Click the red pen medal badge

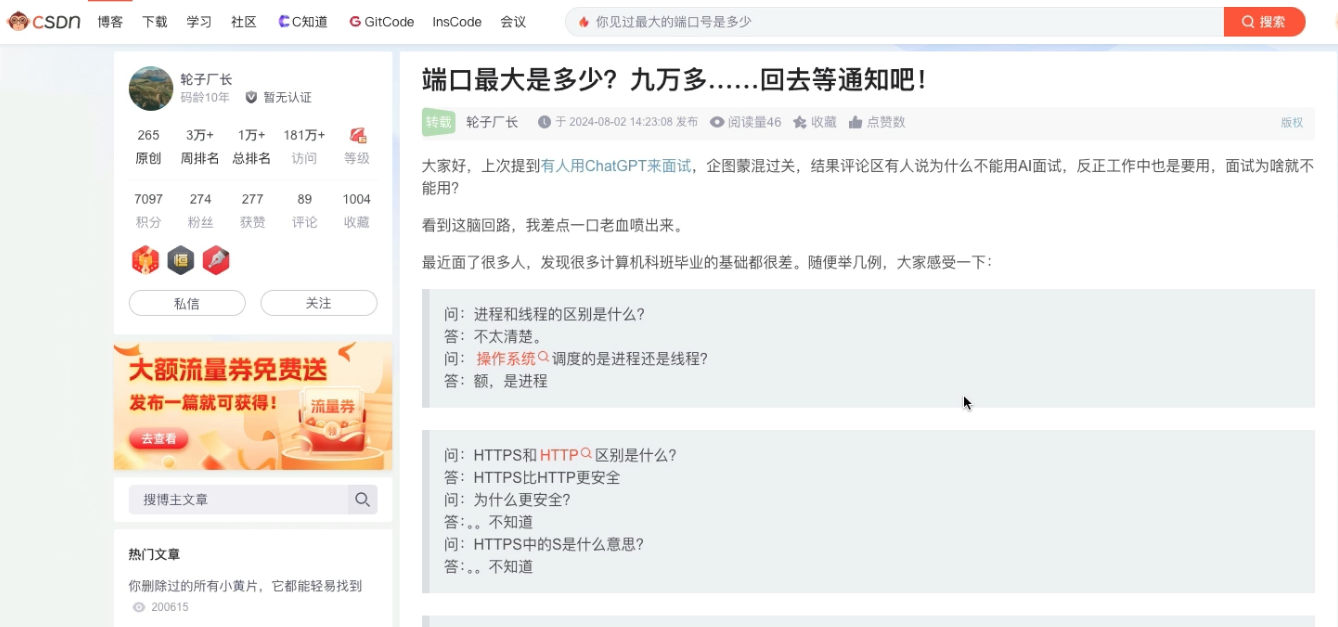pyautogui.click(x=216, y=261)
